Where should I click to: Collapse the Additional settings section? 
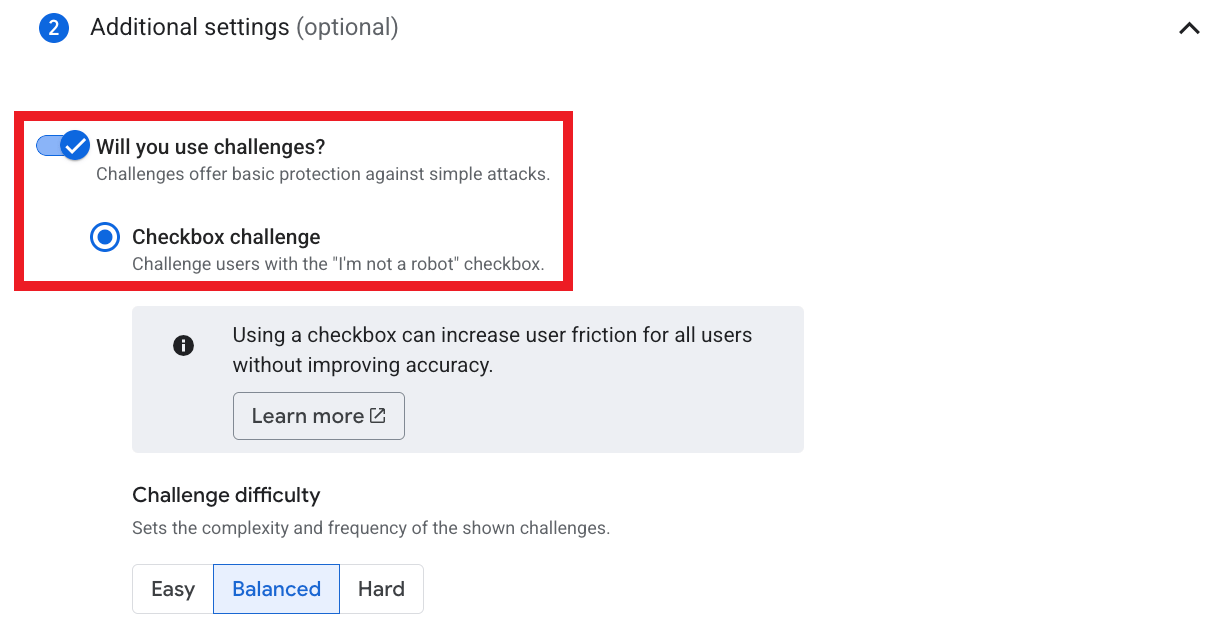pyautogui.click(x=1188, y=28)
